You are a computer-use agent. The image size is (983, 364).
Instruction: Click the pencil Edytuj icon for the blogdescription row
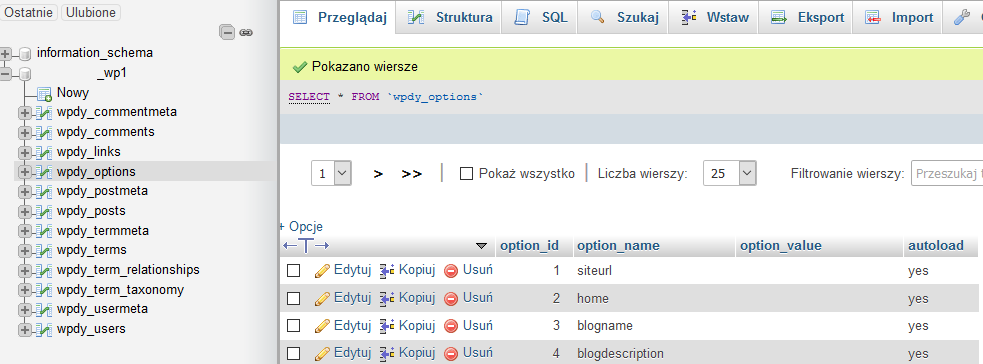pyautogui.click(x=322, y=353)
